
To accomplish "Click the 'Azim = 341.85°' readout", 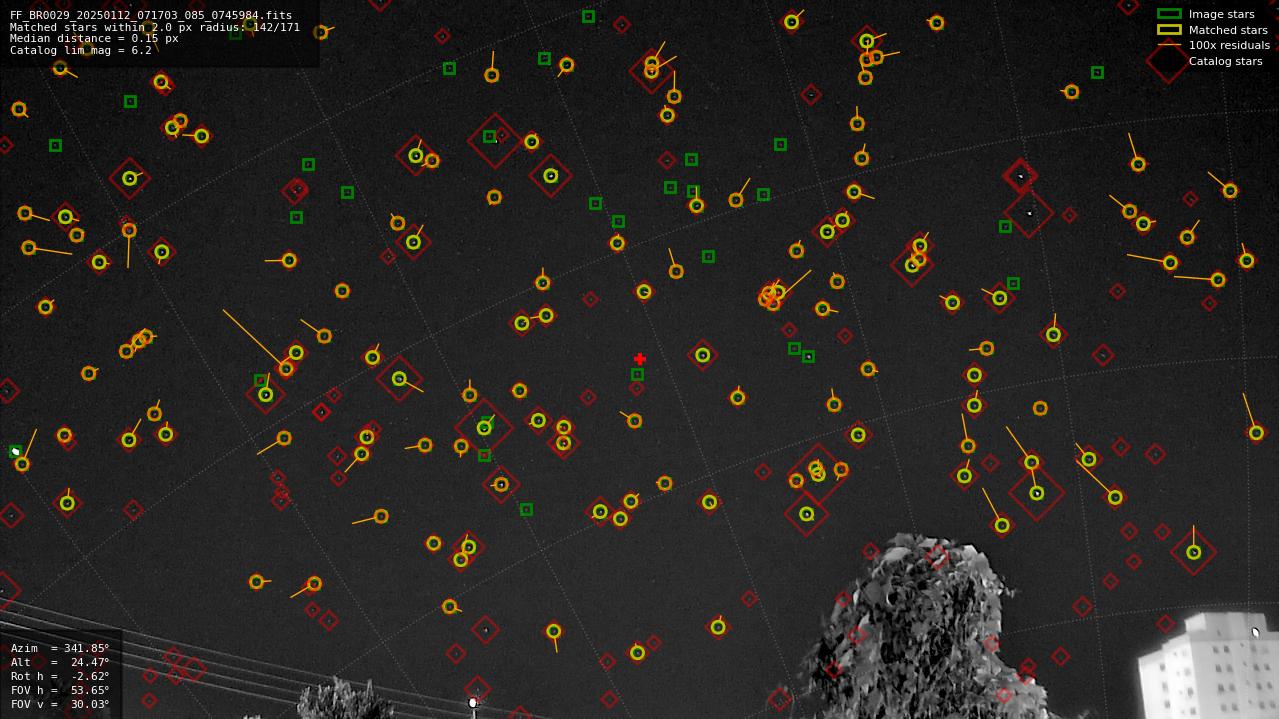I will (x=60, y=649).
